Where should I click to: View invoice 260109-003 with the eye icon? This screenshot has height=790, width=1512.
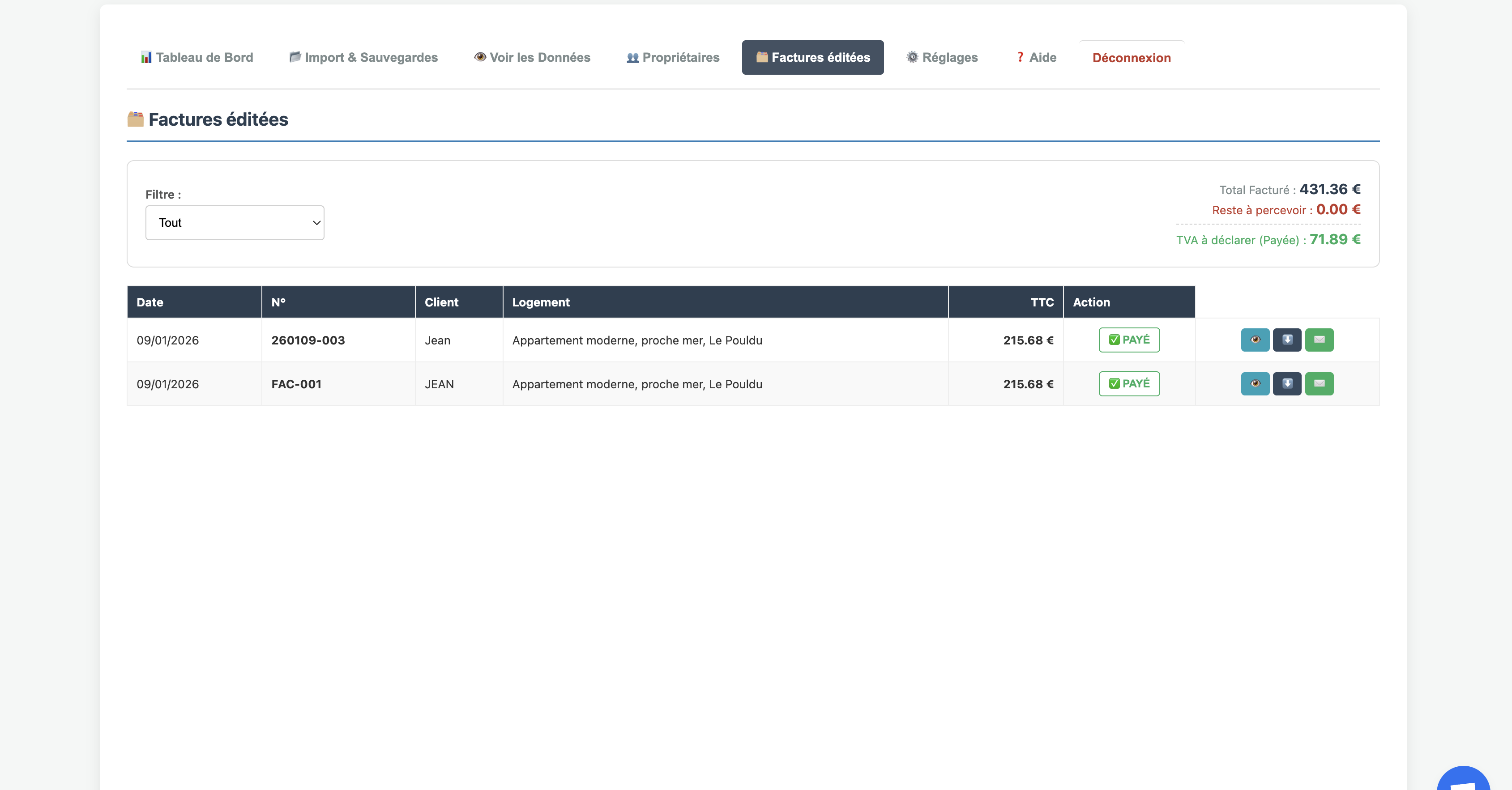pos(1255,340)
